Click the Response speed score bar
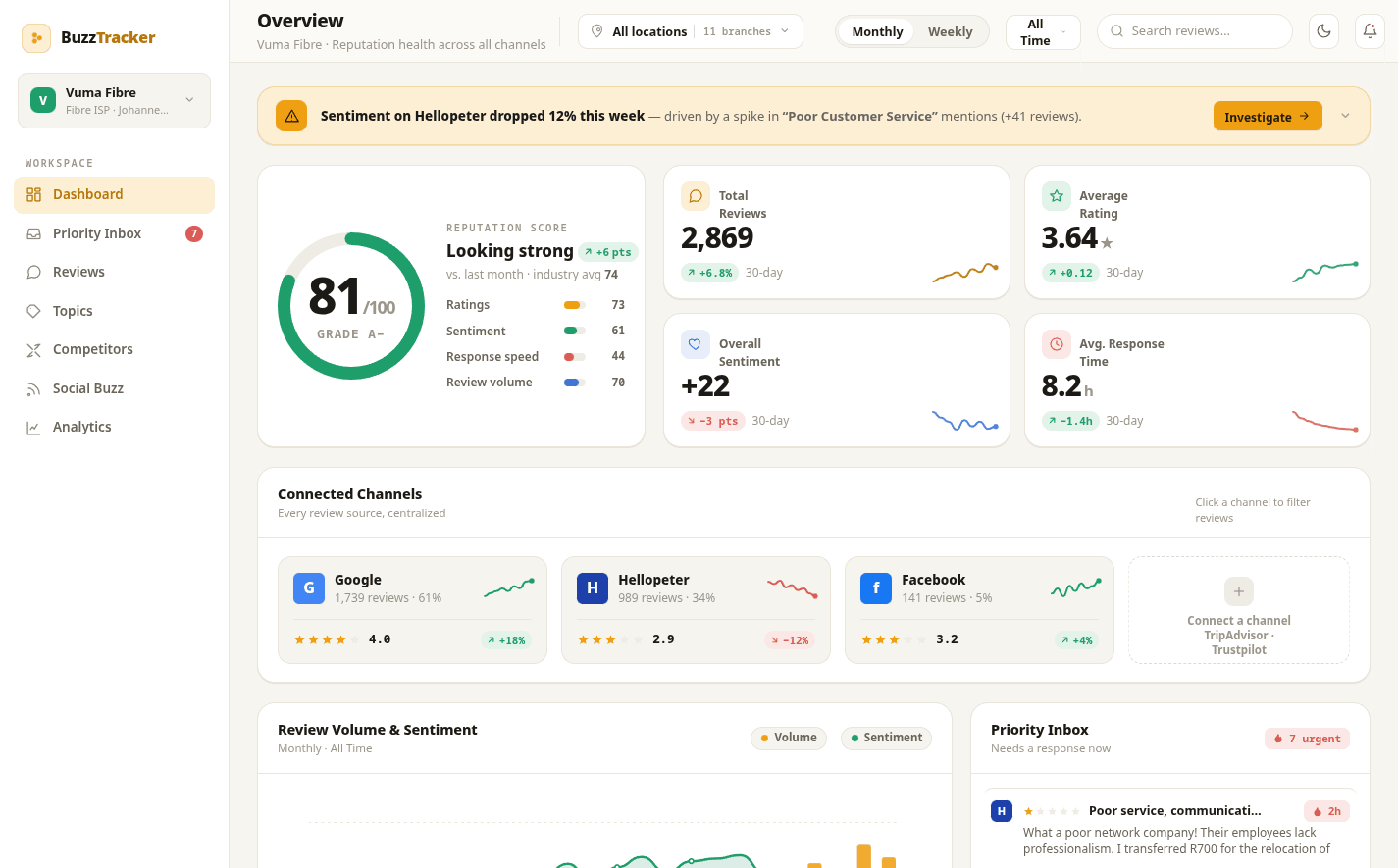1398x868 pixels. (x=575, y=357)
